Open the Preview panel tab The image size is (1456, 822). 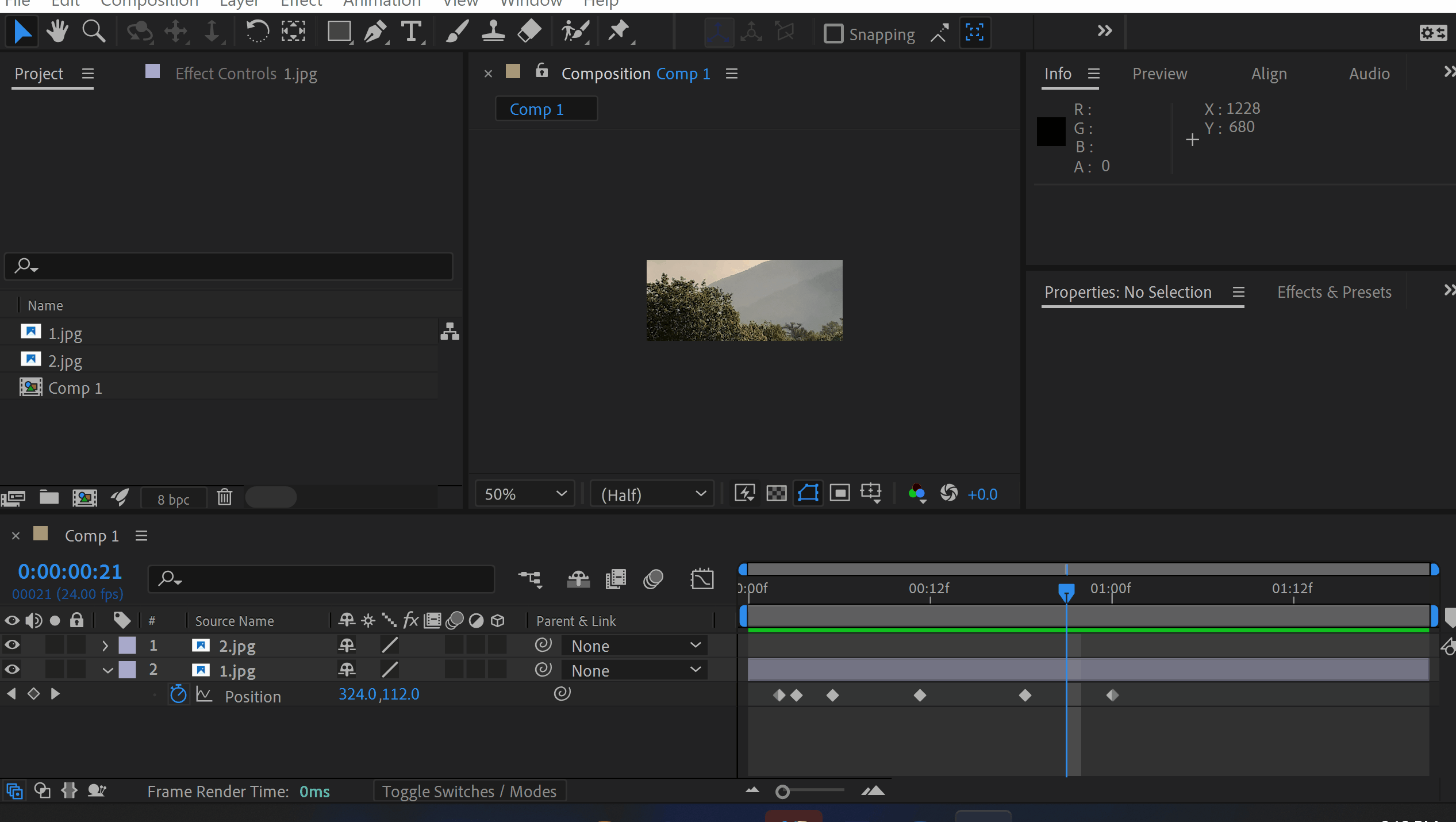[1159, 74]
